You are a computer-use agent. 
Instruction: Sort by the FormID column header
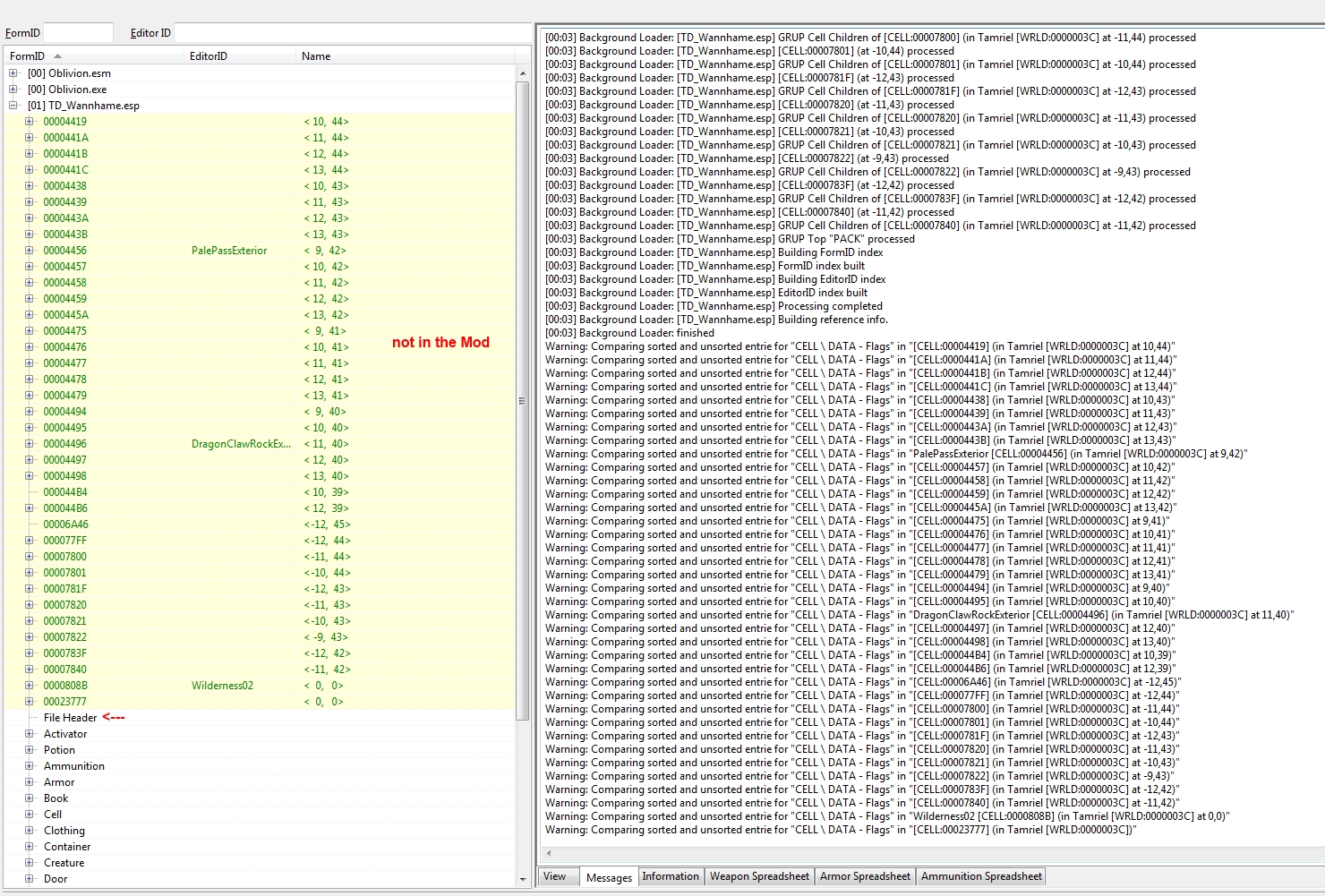[x=94, y=55]
